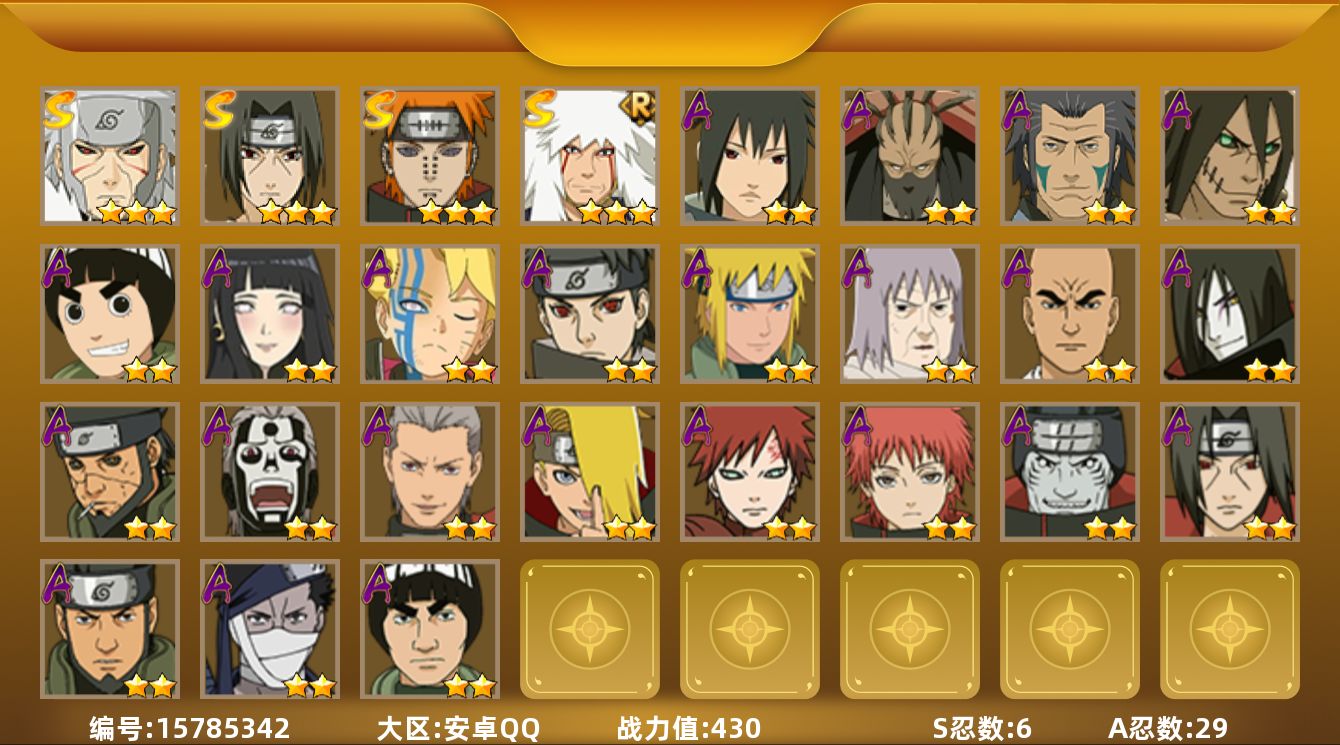Select the S-rank orange-haired pierced-face ninja card

(x=430, y=155)
